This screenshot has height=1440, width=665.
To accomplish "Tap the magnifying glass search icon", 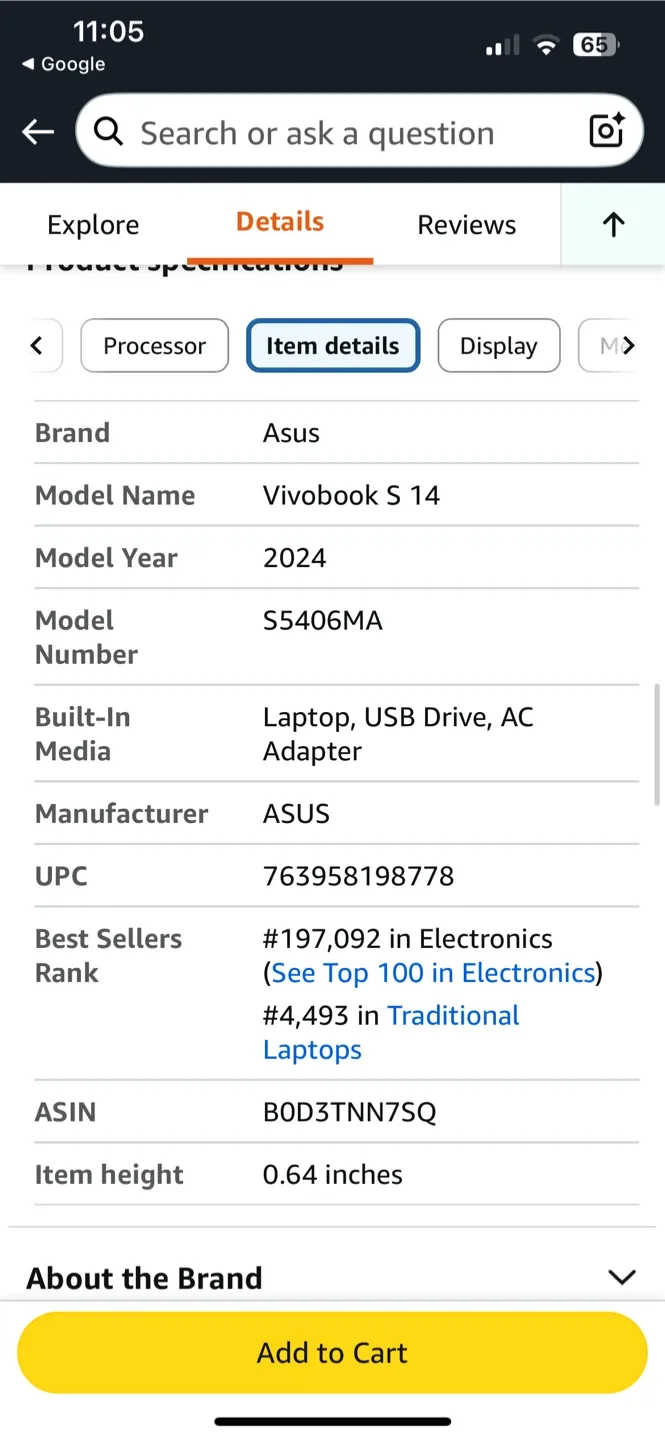I will (x=107, y=131).
